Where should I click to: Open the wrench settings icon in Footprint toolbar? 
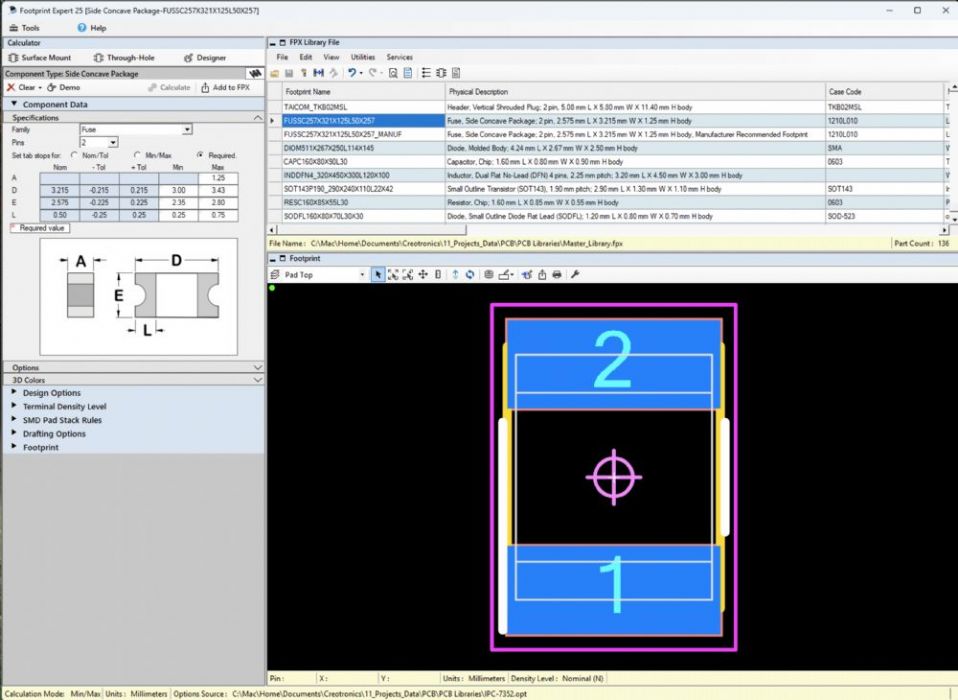point(575,275)
